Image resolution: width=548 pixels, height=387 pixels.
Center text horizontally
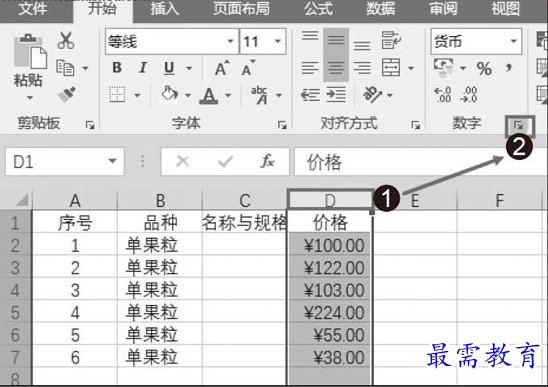point(336,68)
